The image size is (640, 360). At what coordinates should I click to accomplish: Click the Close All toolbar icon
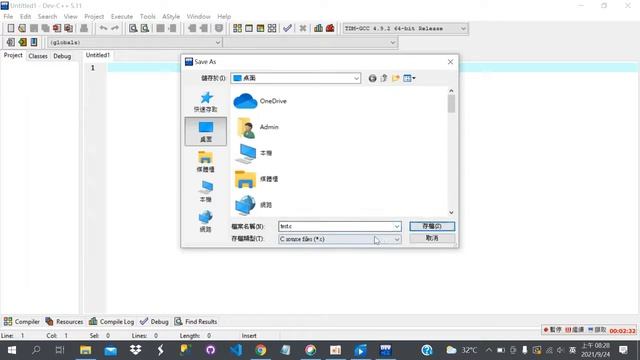(x=69, y=28)
